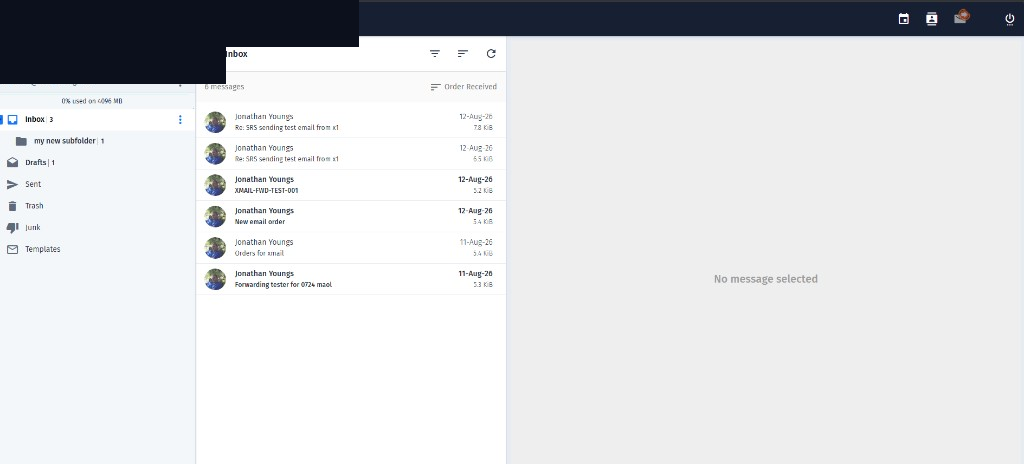This screenshot has height=464, width=1024.
Task: Open the 'New email order' message
Action: [x=351, y=216]
